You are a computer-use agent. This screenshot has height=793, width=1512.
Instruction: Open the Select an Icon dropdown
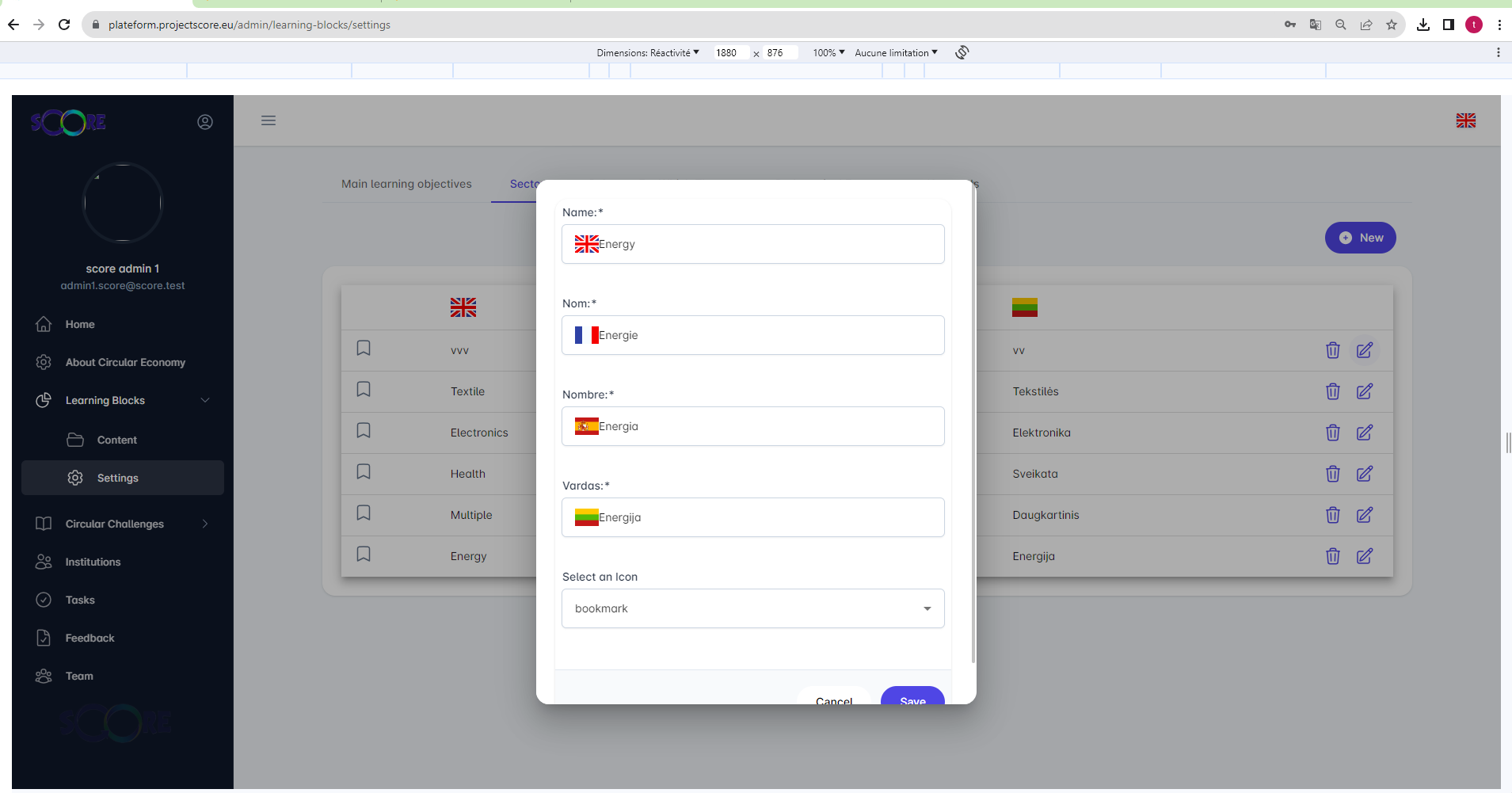[752, 608]
